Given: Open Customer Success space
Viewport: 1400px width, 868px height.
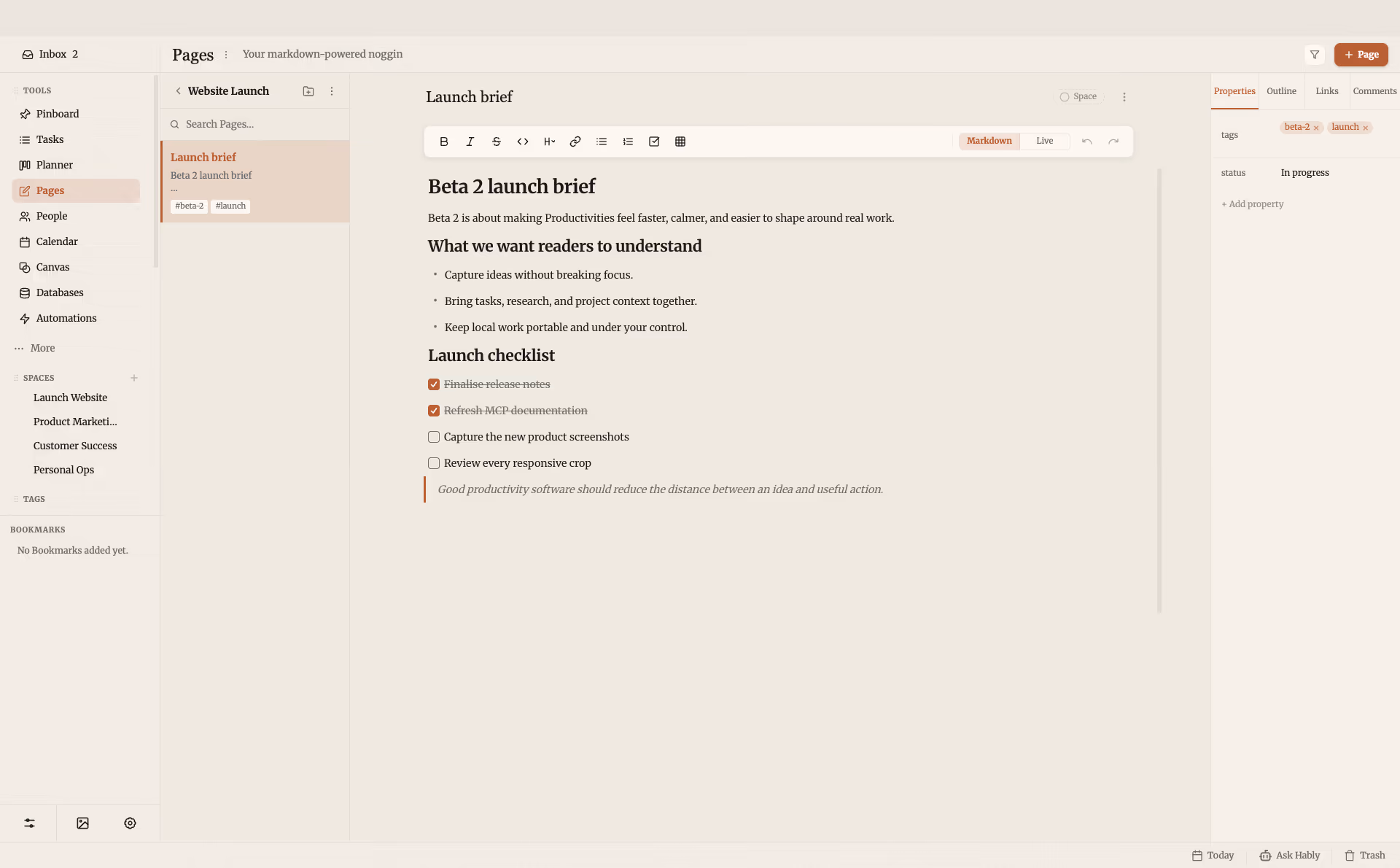Looking at the screenshot, I should (75, 446).
